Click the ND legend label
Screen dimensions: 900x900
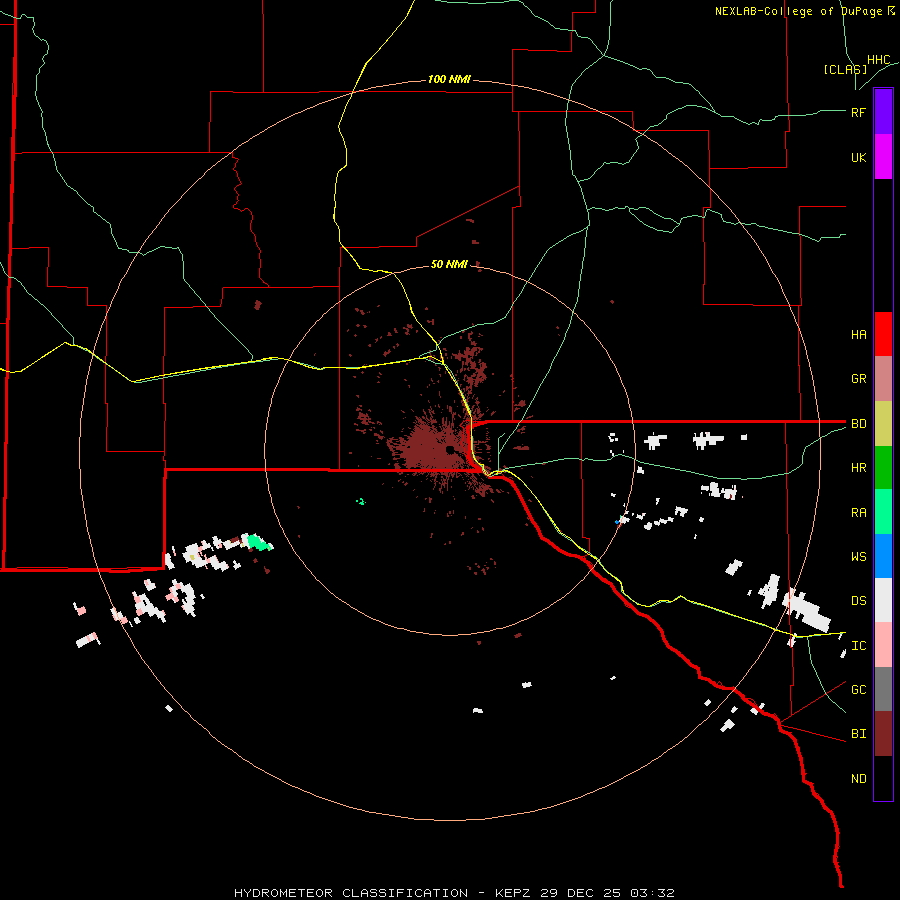click(858, 779)
